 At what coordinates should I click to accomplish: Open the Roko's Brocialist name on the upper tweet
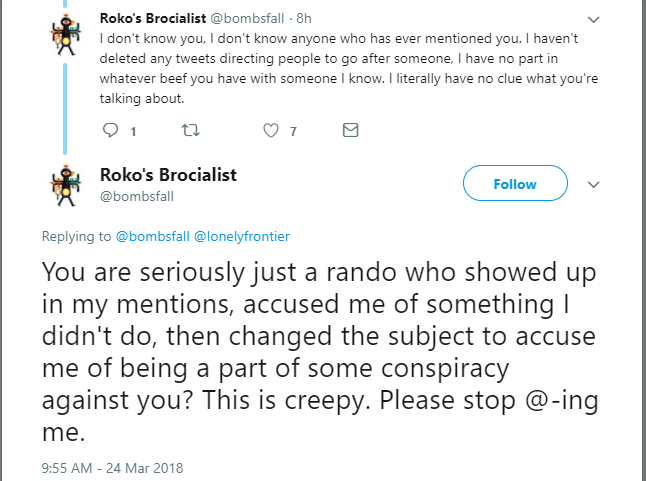pos(153,19)
